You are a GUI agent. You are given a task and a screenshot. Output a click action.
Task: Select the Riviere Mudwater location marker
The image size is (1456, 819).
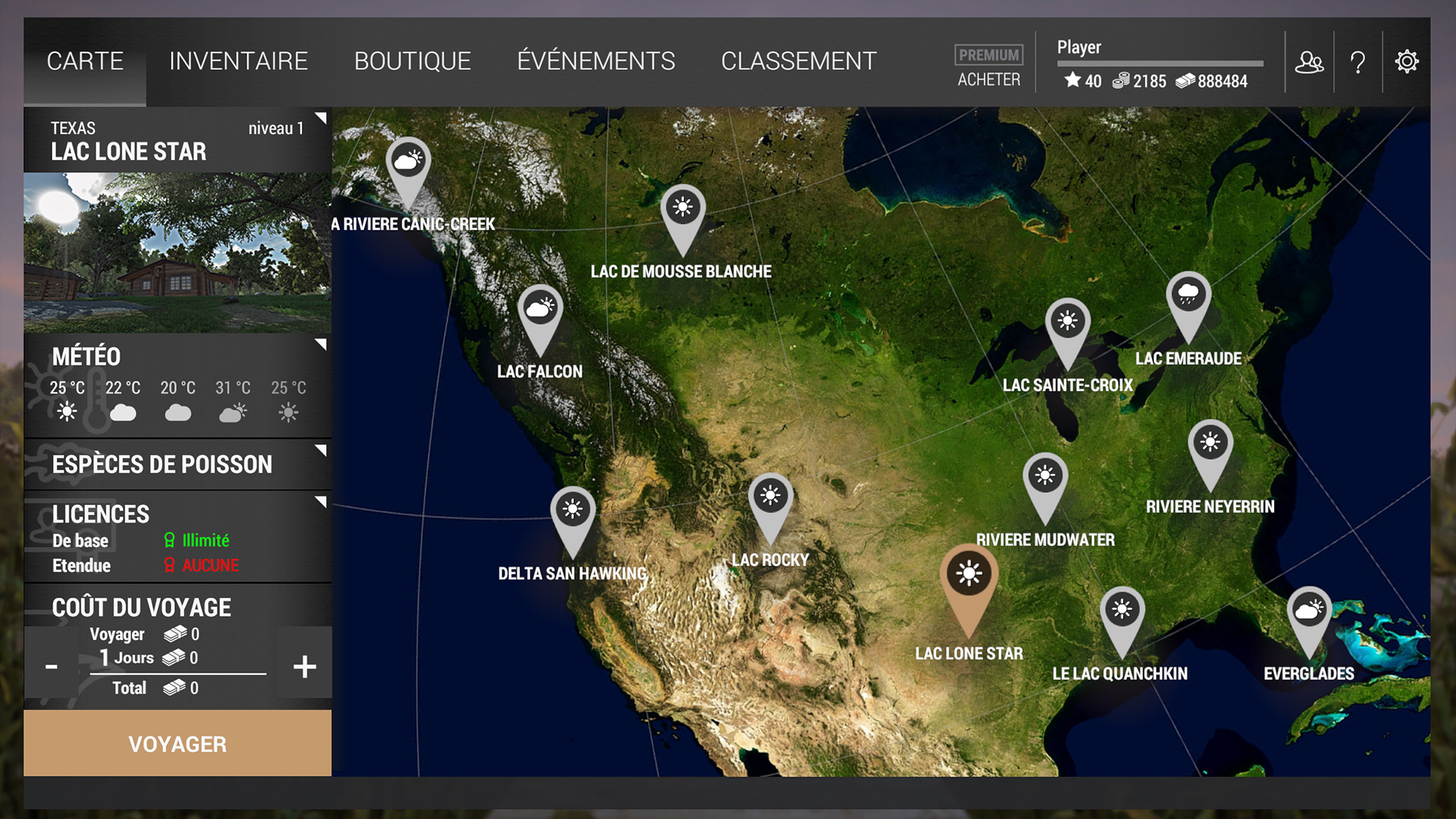1045,488
